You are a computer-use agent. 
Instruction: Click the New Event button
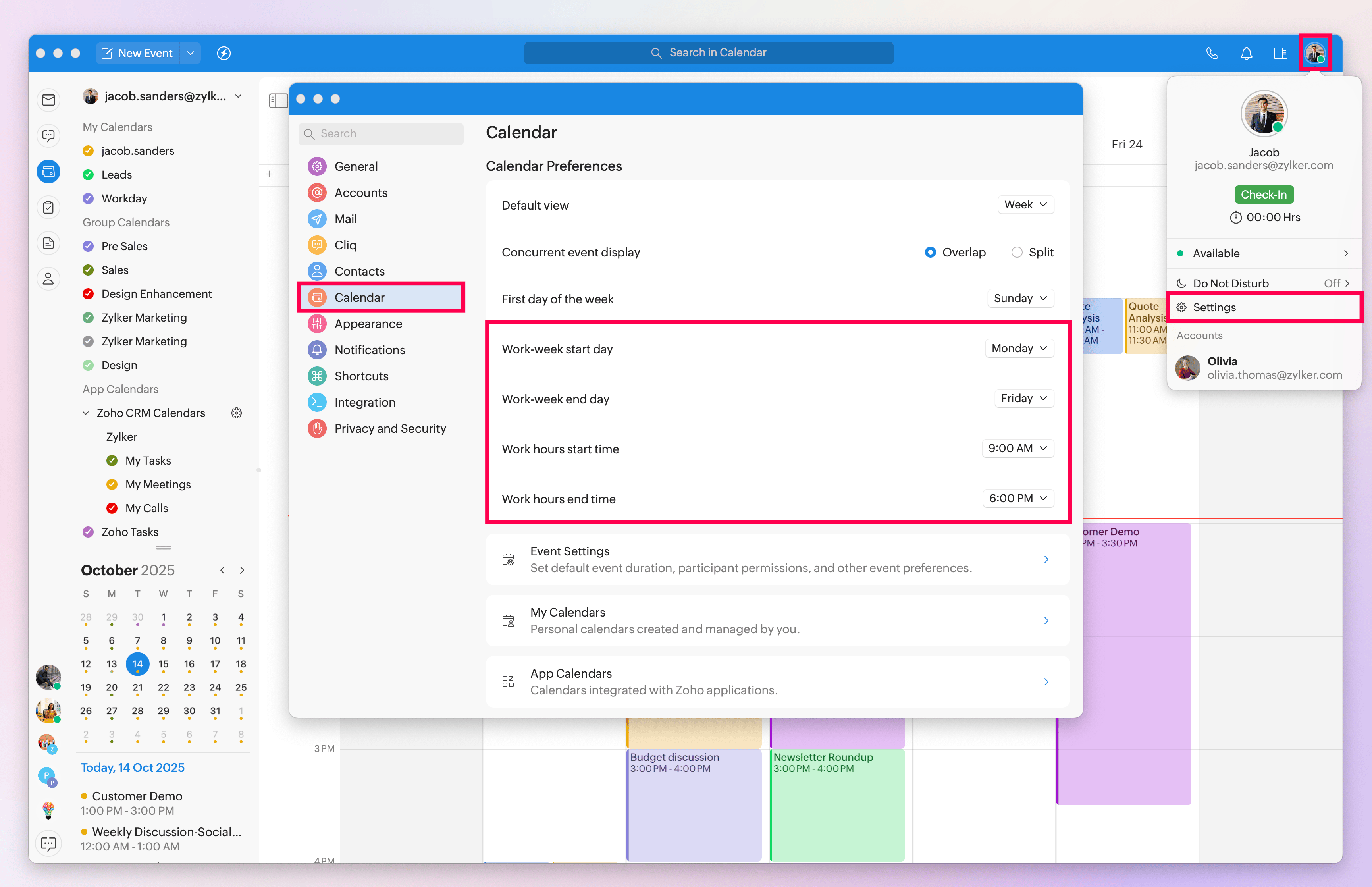tap(138, 53)
